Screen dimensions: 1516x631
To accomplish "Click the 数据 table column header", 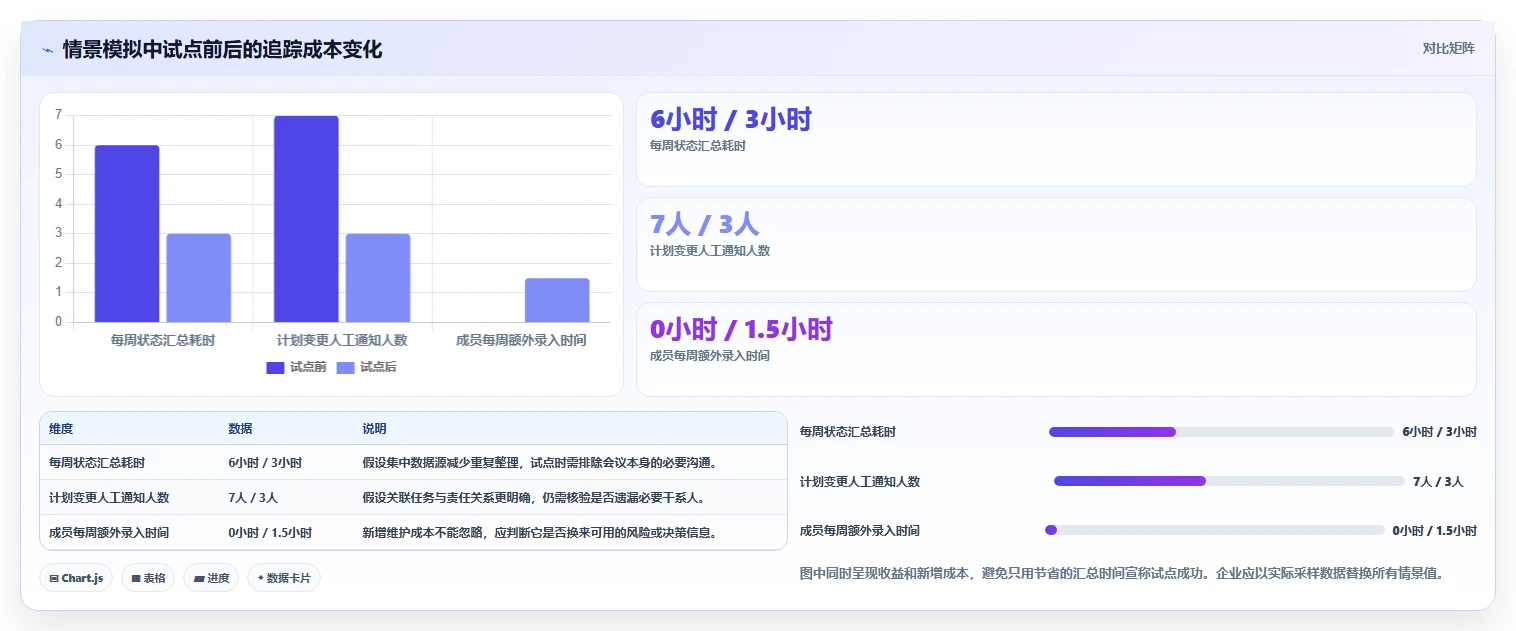I will tap(240, 429).
